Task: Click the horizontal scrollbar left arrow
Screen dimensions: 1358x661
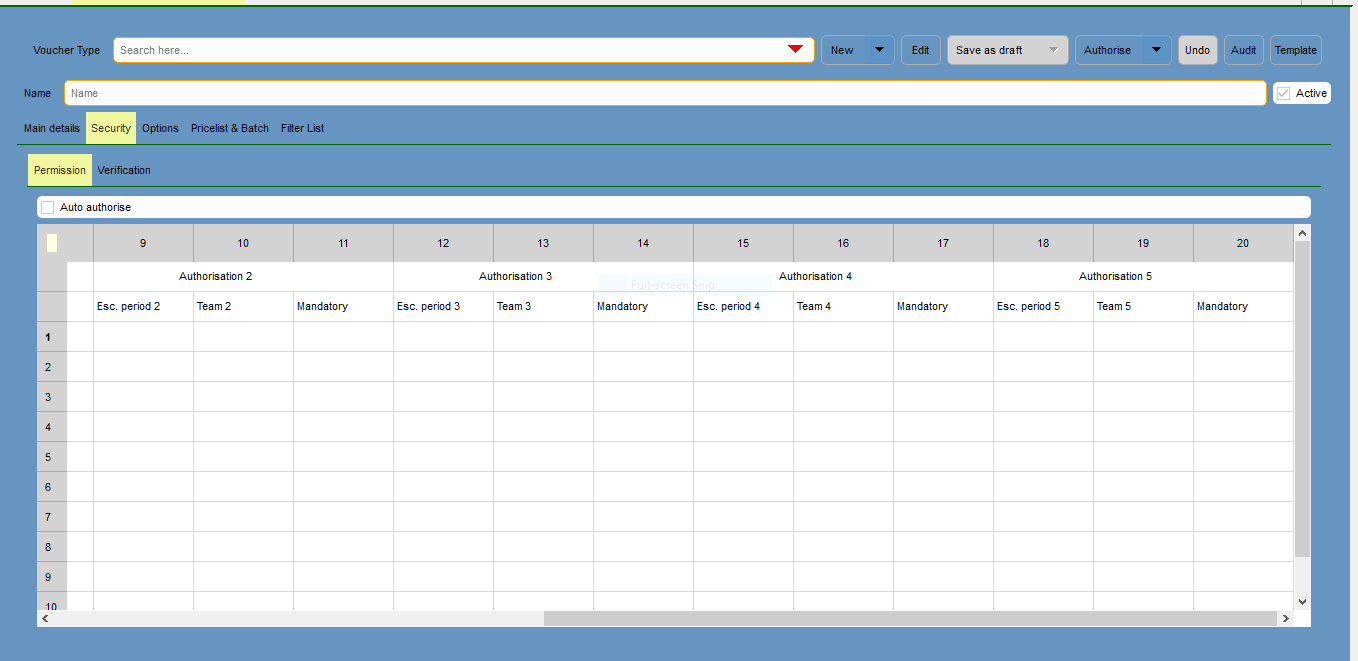Action: (x=45, y=619)
